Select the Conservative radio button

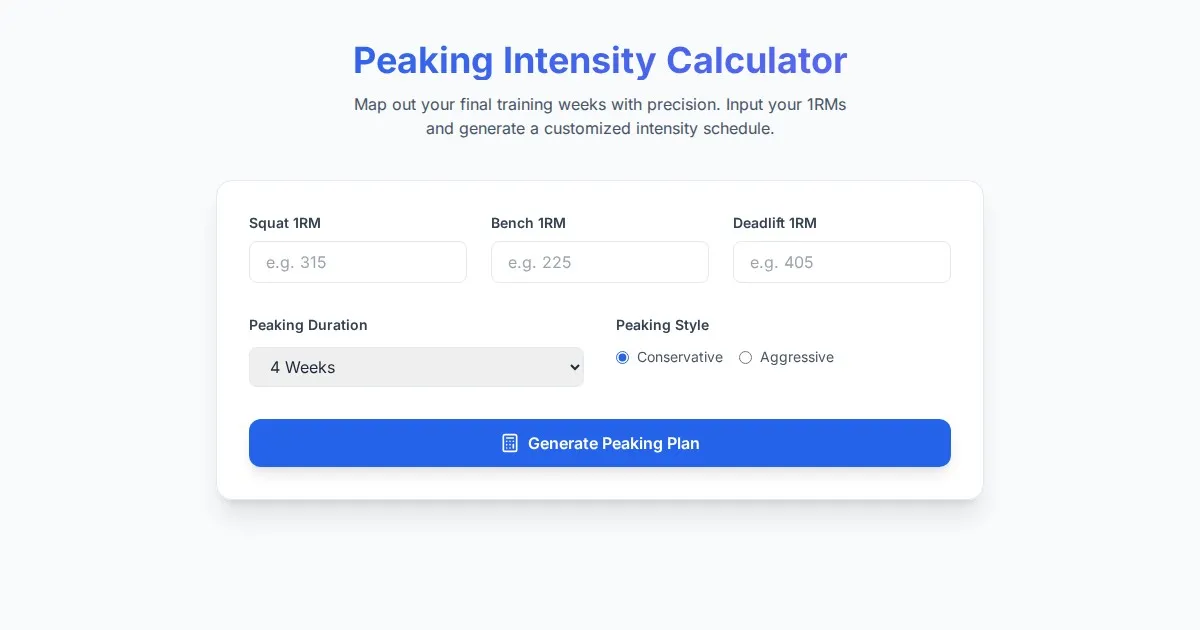[x=623, y=358]
